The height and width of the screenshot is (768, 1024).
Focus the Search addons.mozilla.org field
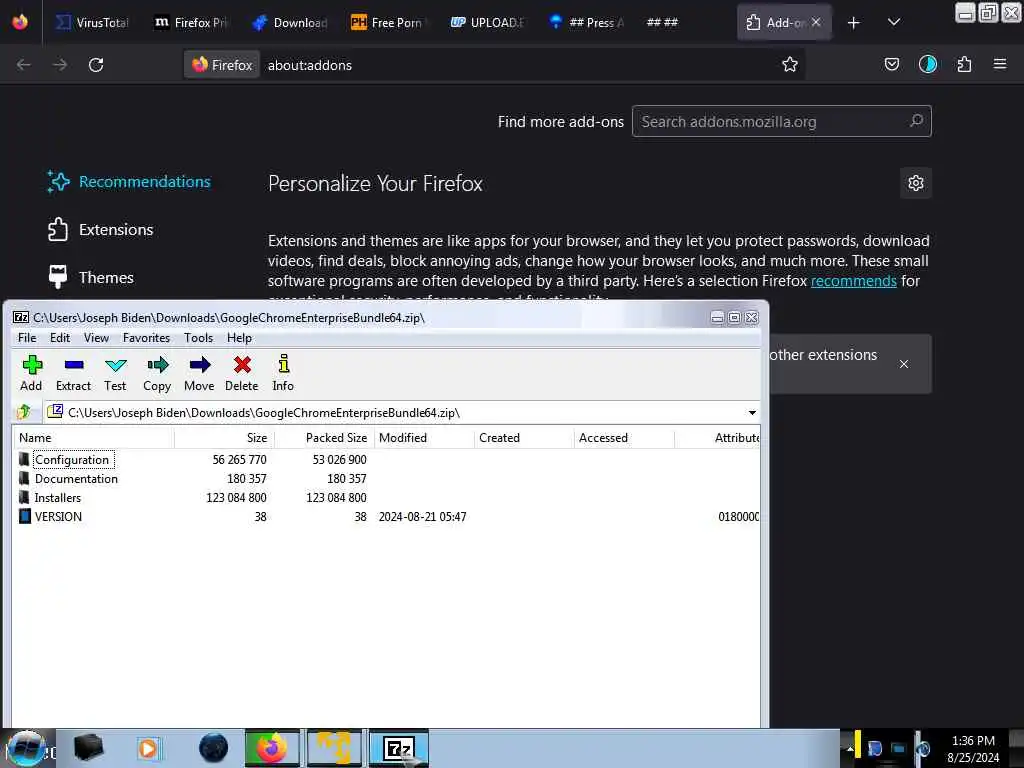click(x=781, y=121)
